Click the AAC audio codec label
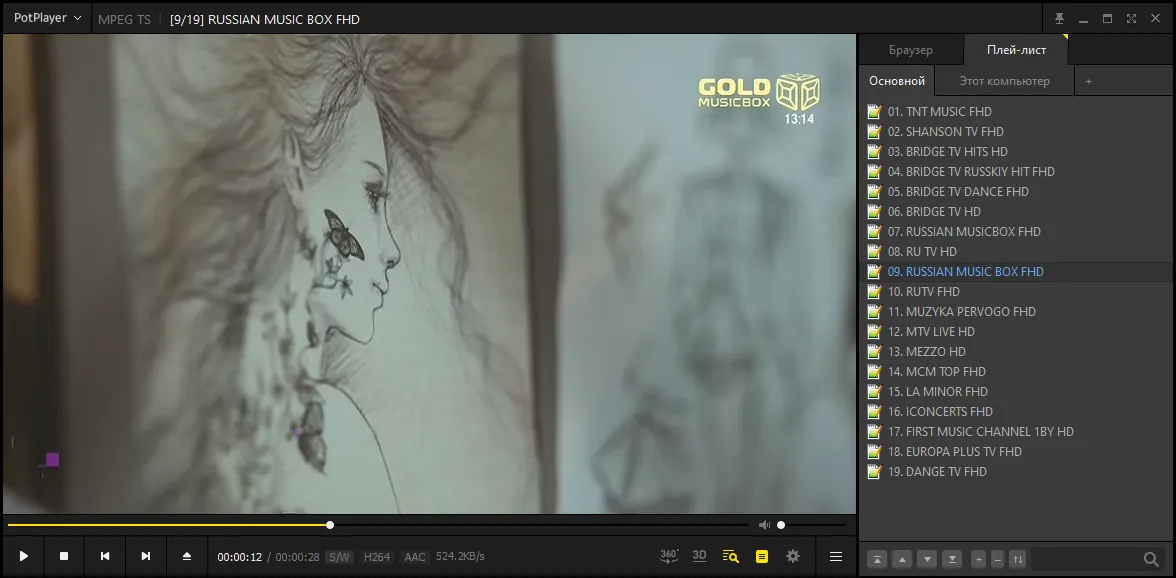This screenshot has height=578, width=1176. click(415, 556)
